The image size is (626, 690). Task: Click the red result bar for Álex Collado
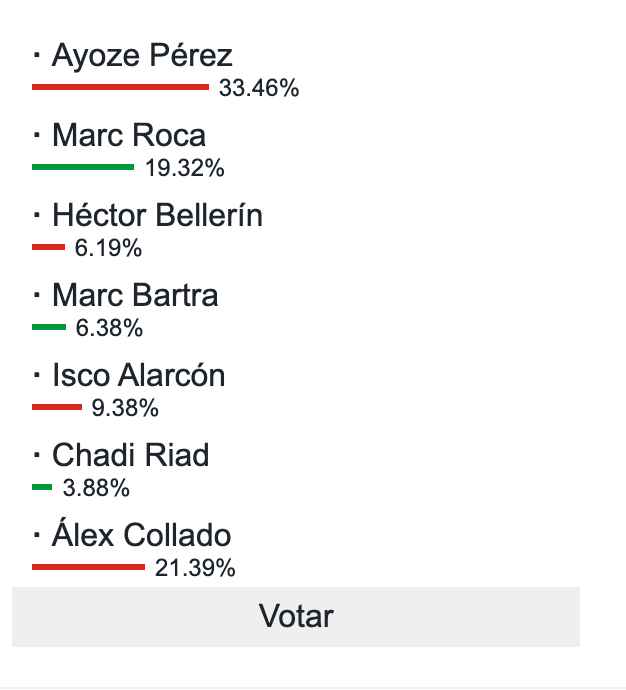pos(88,567)
